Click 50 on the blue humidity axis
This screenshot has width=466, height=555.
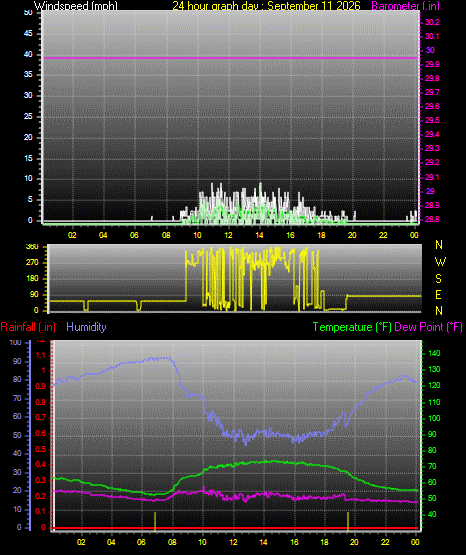17,435
